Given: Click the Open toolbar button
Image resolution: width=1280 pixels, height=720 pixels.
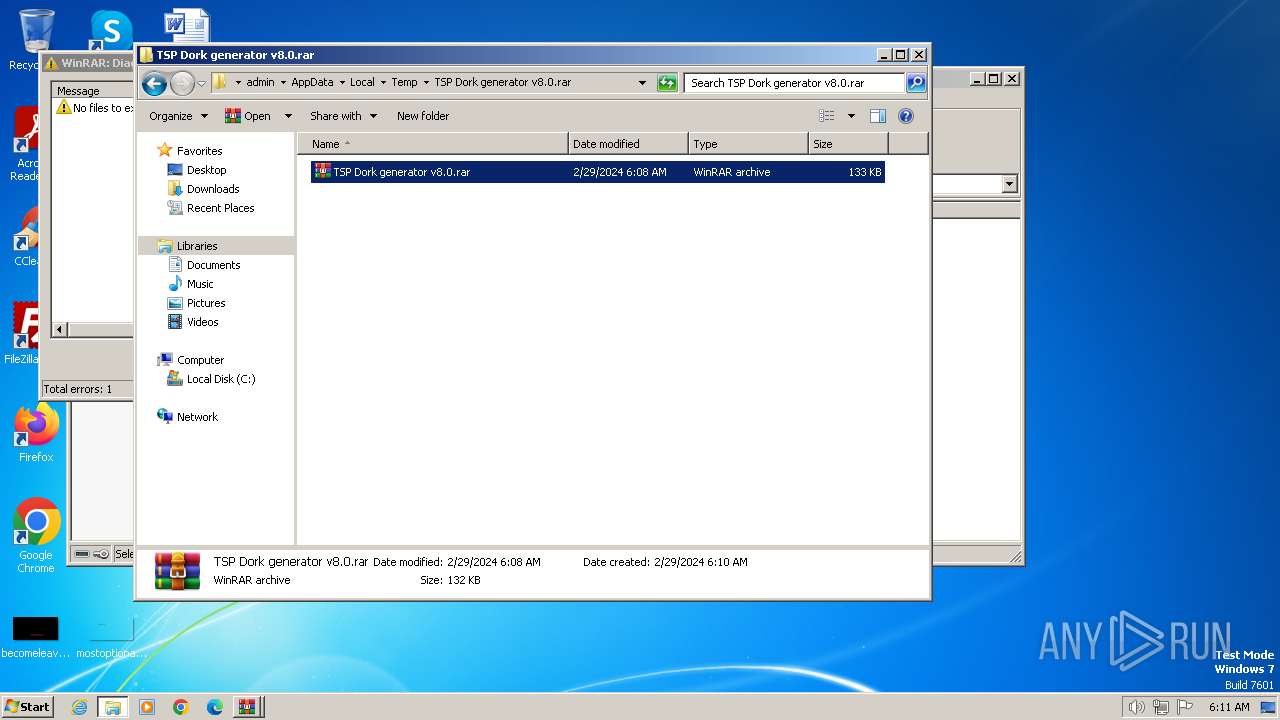Looking at the screenshot, I should 248,116.
